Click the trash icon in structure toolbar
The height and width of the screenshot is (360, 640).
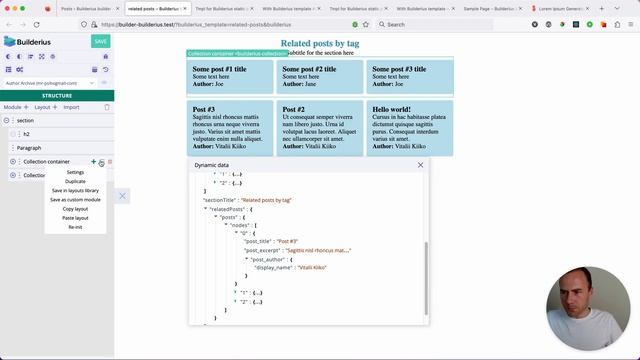[107, 107]
